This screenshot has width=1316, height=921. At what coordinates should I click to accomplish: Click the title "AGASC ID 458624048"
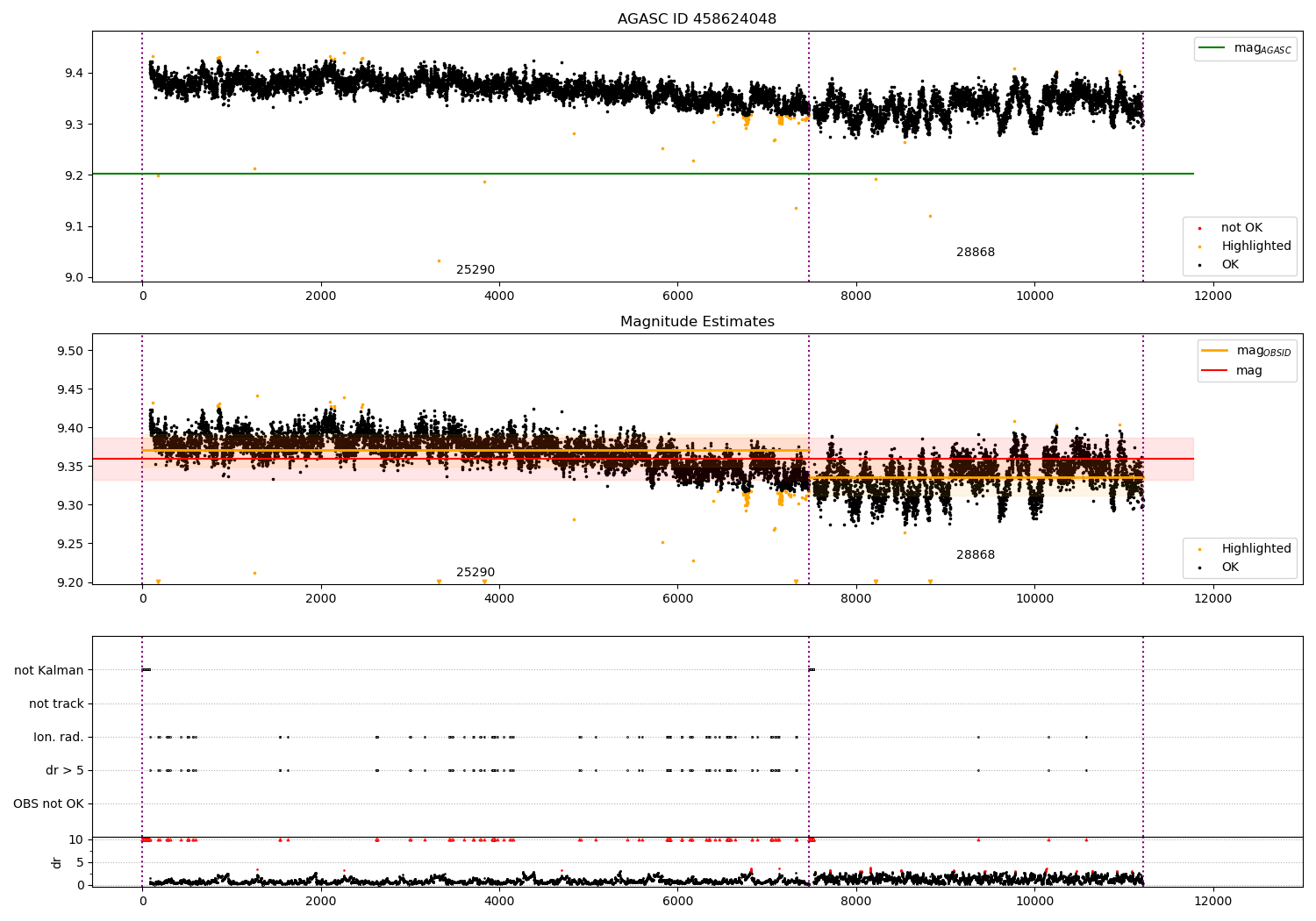coord(697,19)
